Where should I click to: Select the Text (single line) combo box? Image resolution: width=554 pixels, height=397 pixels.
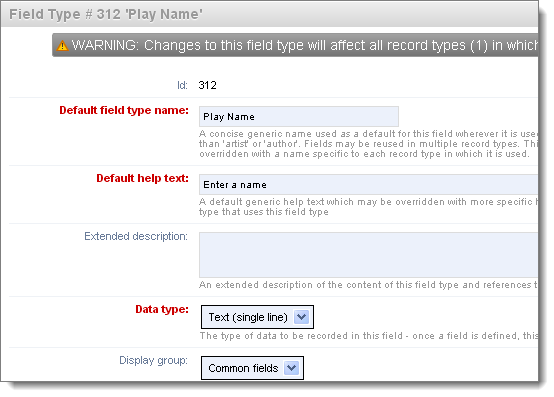coord(257,317)
